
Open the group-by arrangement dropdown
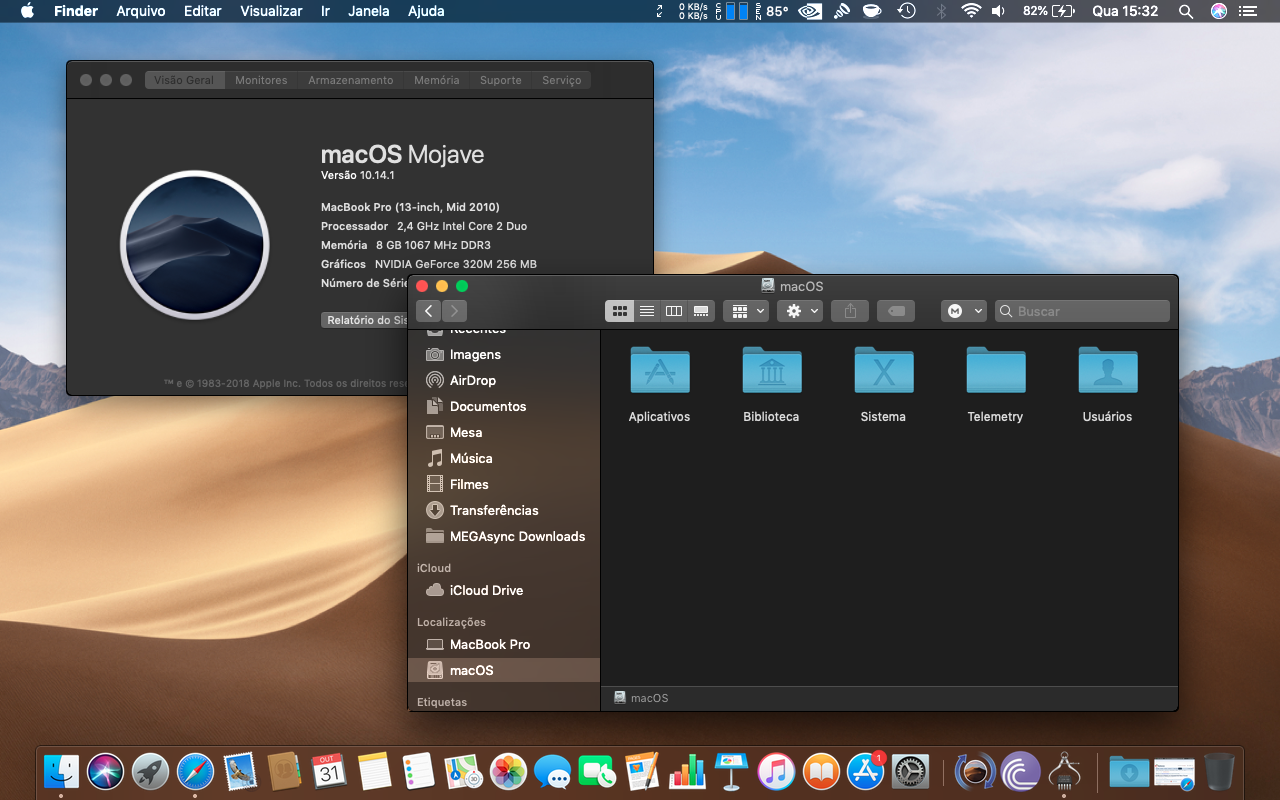[746, 311]
